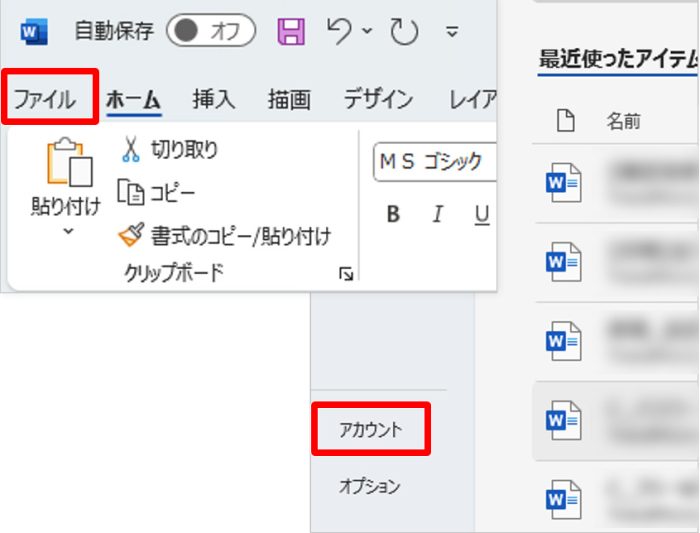700x533 pixels.
Task: Open the Paste options dropdown arrow
Action: pyautogui.click(x=68, y=231)
